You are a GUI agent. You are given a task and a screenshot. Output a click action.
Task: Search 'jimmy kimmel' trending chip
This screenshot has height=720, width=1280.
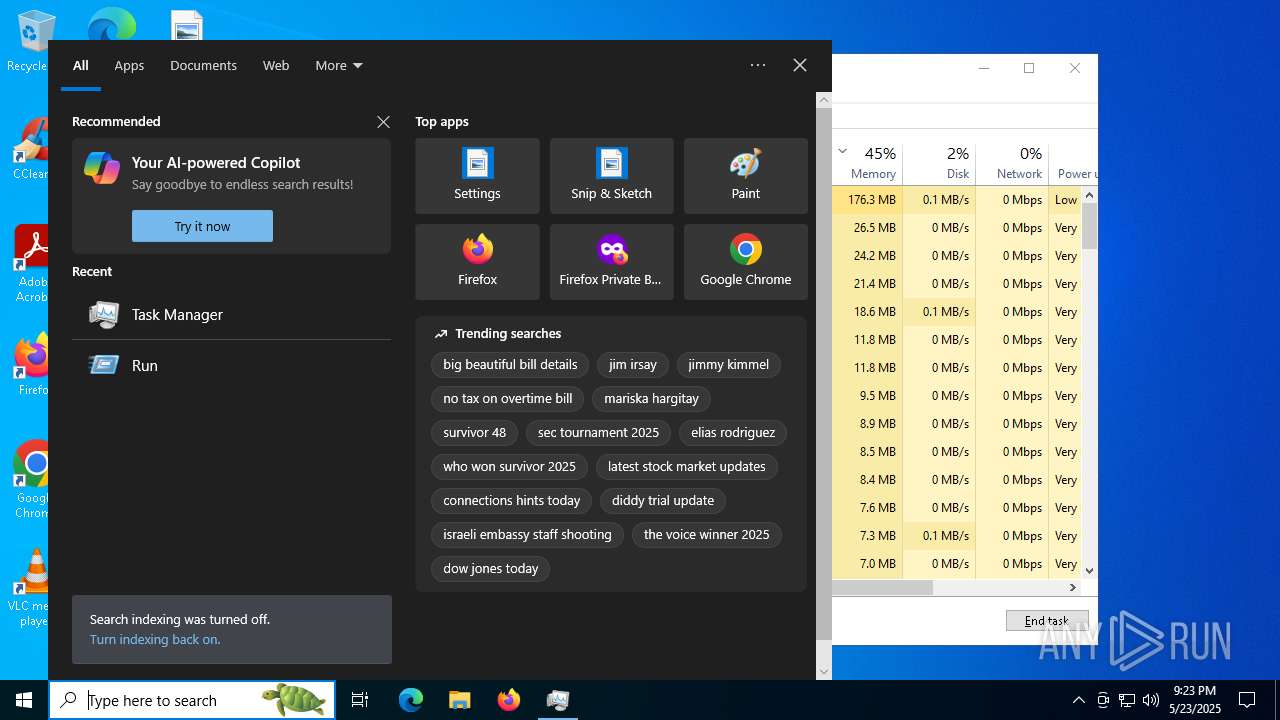coord(728,365)
